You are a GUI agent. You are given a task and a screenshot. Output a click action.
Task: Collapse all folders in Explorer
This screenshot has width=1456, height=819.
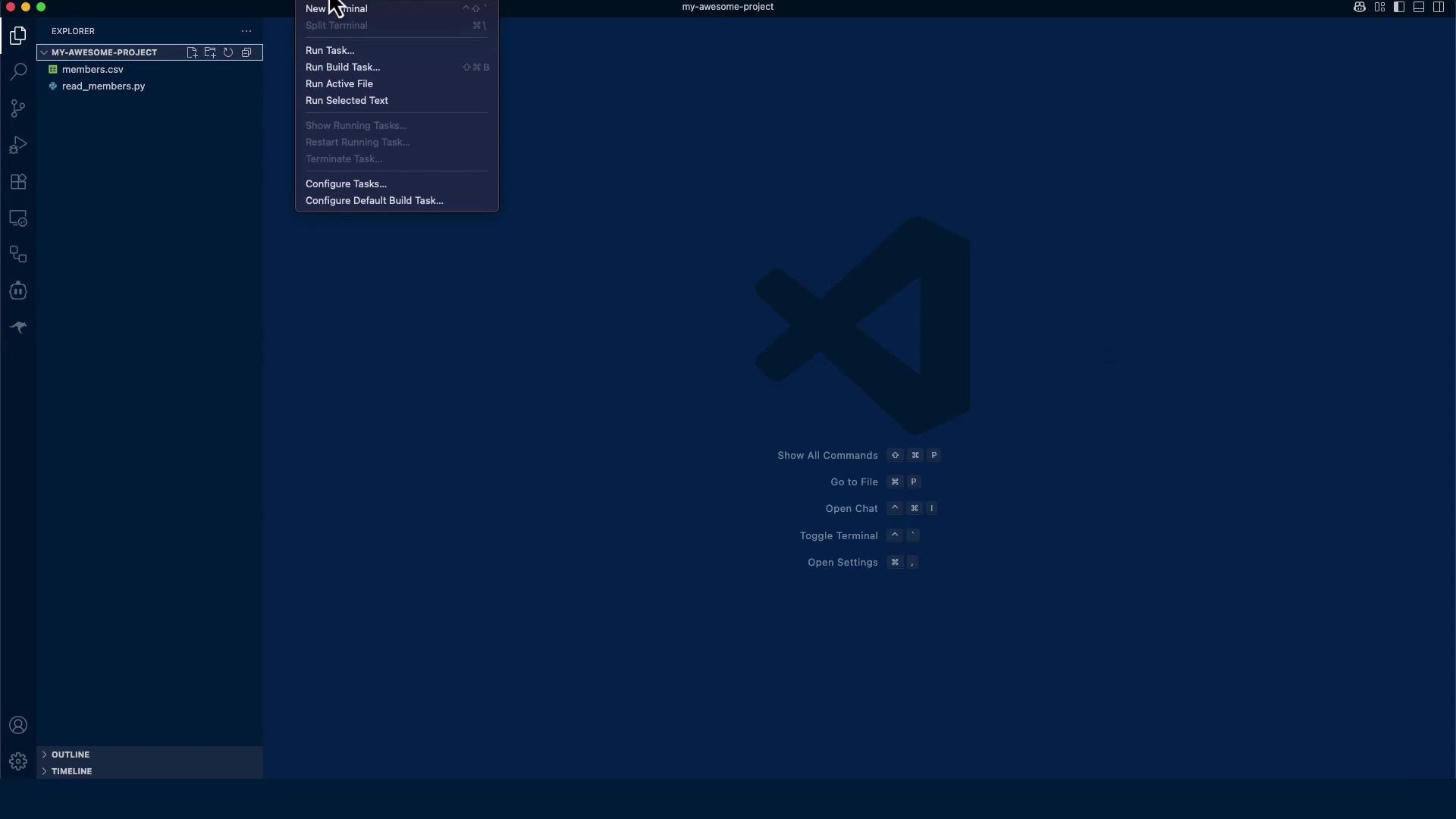246,52
